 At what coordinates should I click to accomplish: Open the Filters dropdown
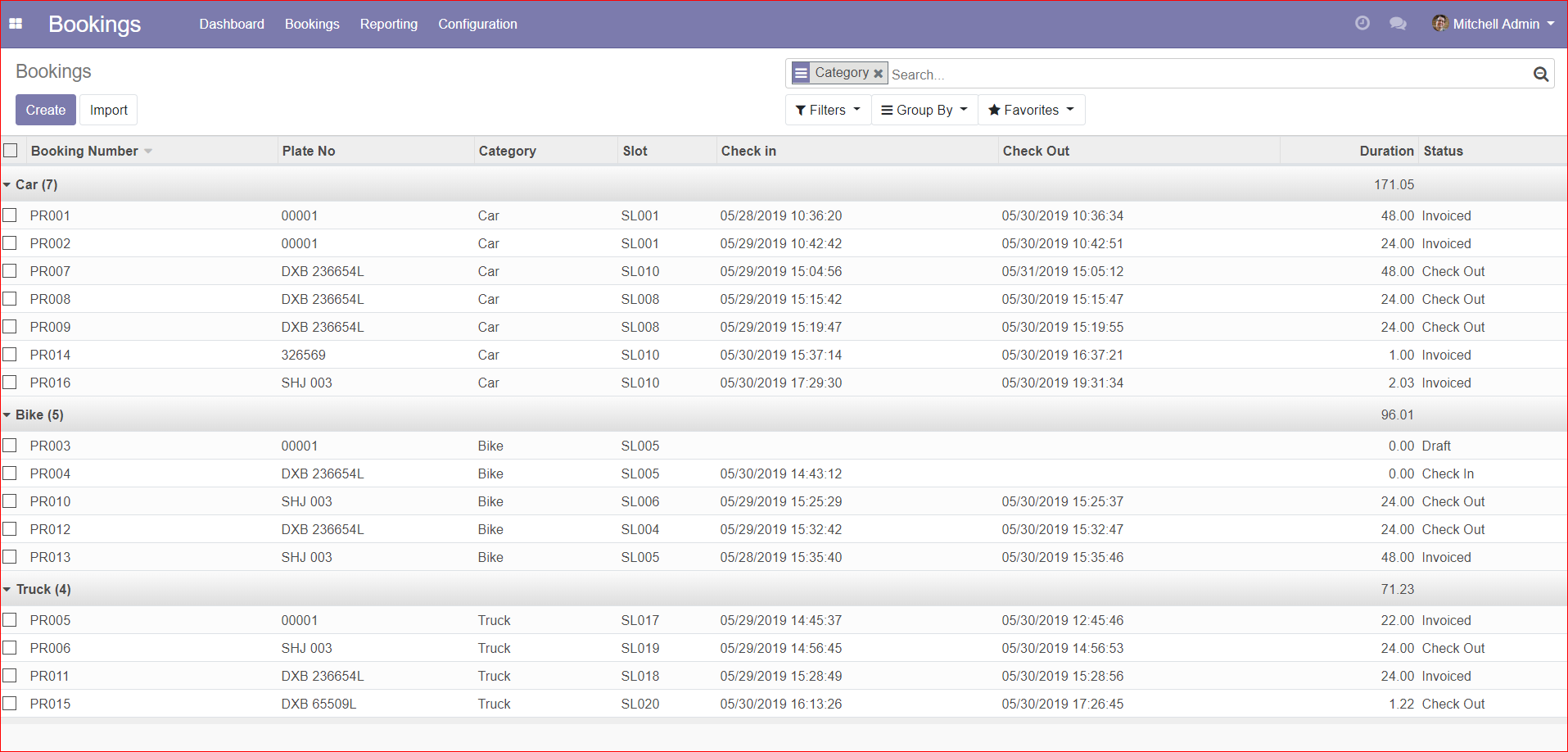828,110
